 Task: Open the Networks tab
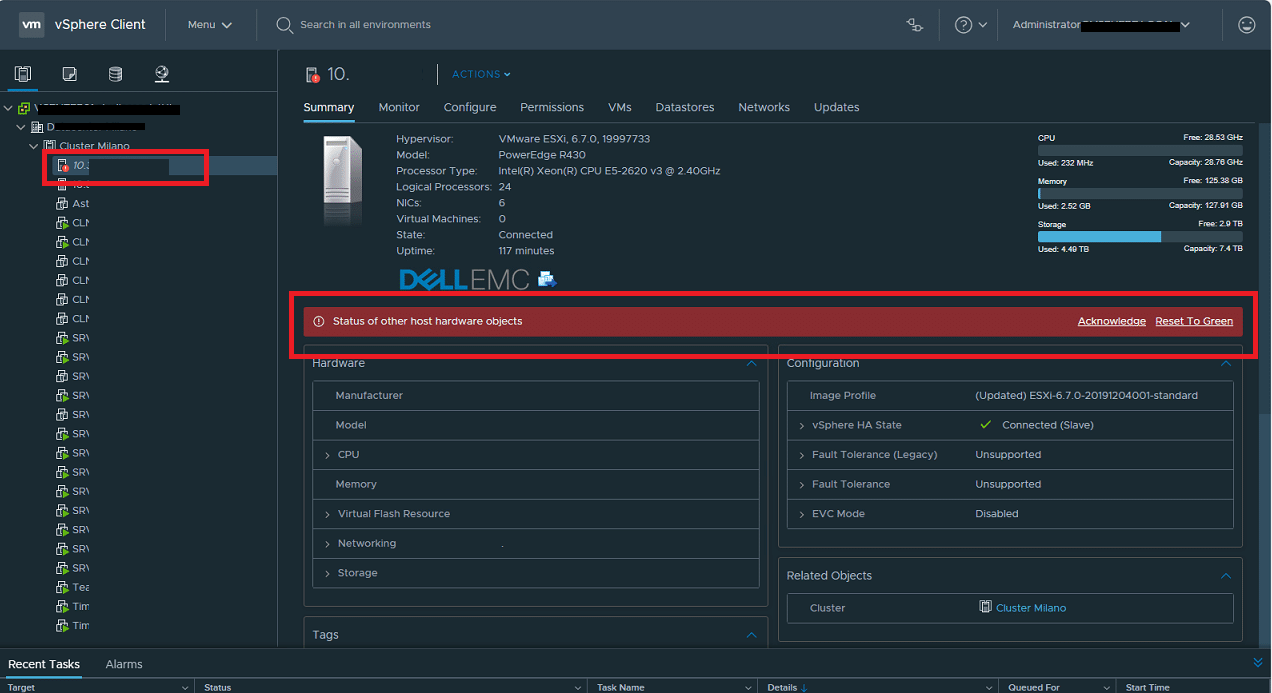coord(764,107)
